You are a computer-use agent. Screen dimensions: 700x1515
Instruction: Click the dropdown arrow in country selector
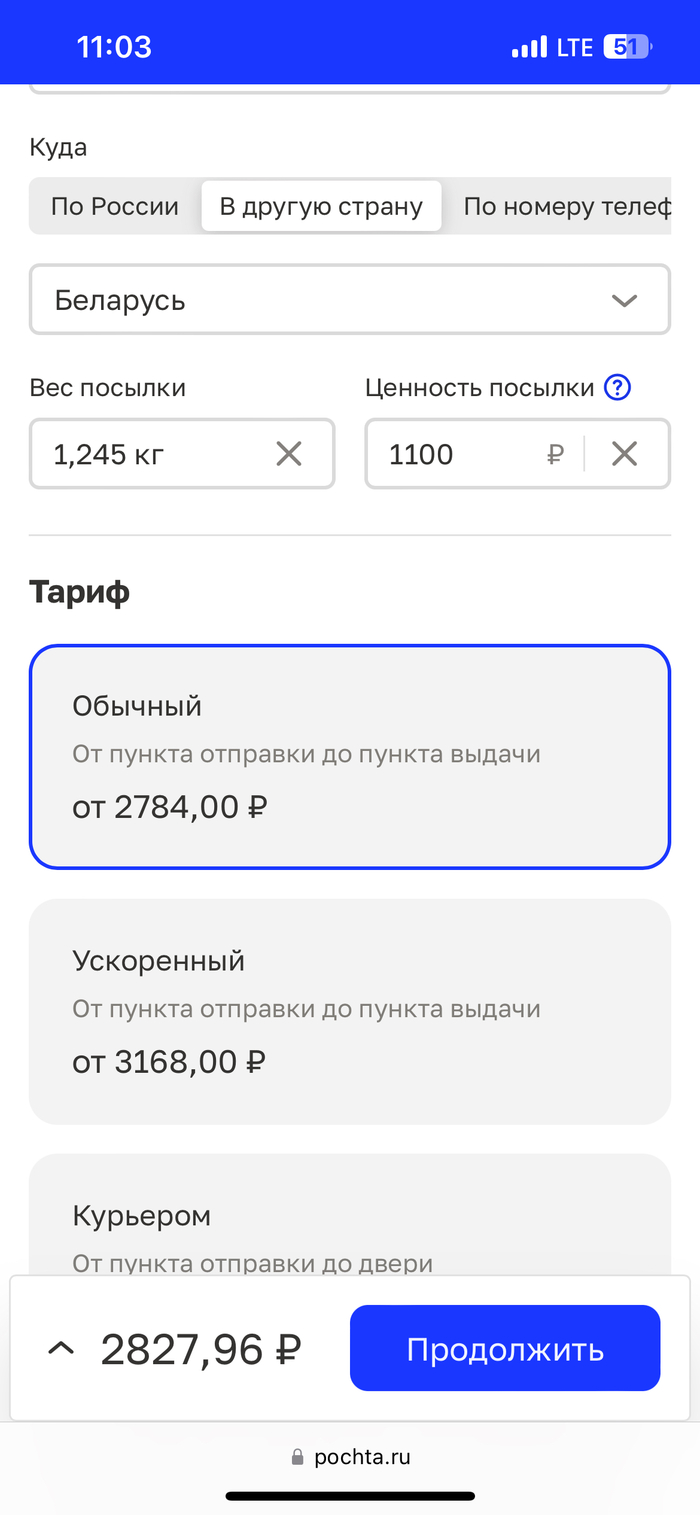point(625,300)
